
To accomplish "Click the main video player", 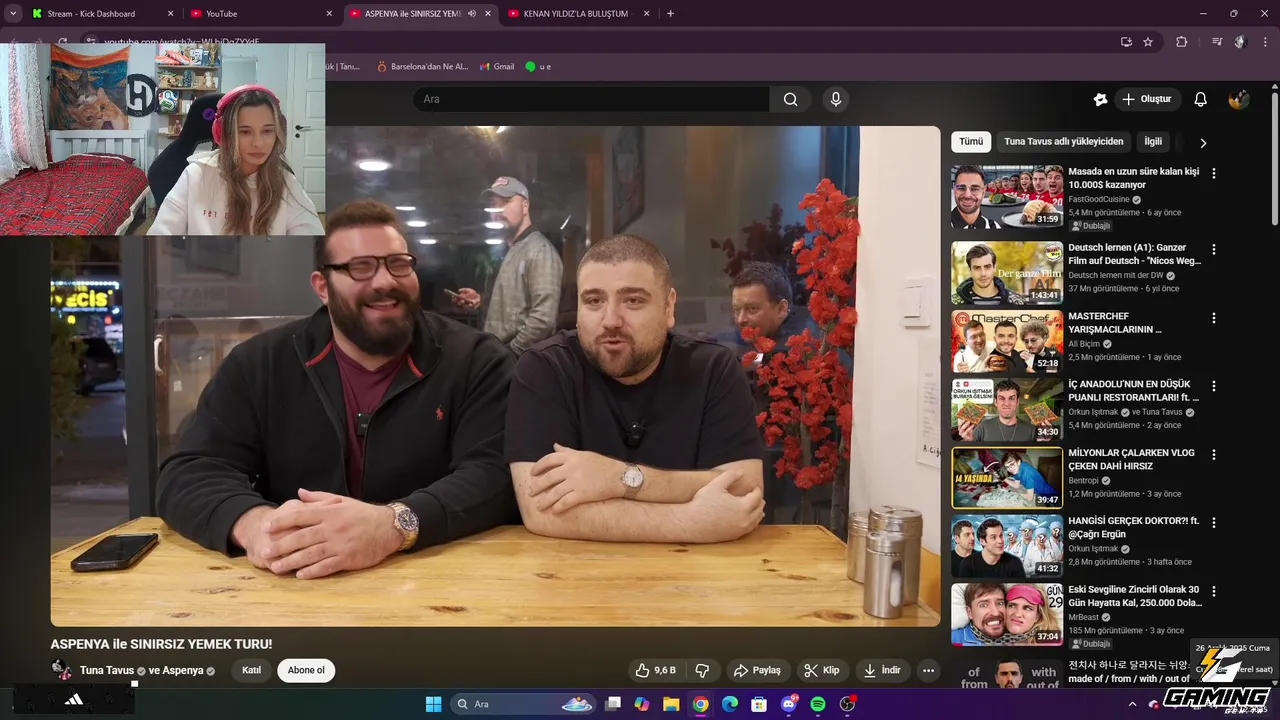I will point(495,376).
